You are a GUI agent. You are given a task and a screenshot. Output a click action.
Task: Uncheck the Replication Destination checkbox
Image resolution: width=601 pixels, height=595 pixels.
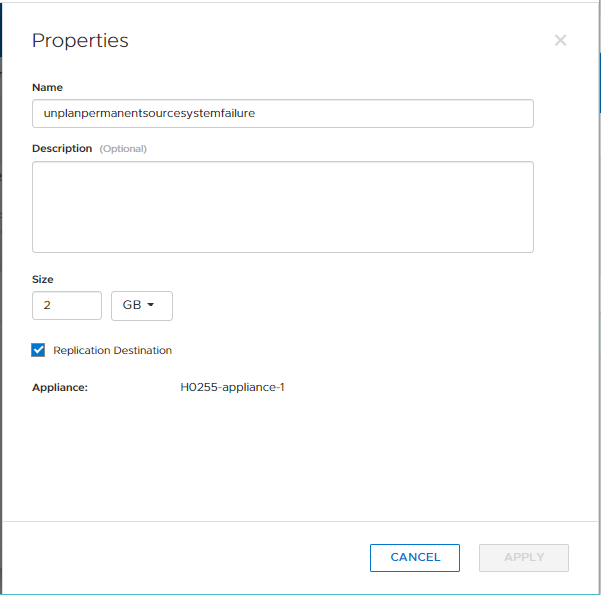pos(39,350)
